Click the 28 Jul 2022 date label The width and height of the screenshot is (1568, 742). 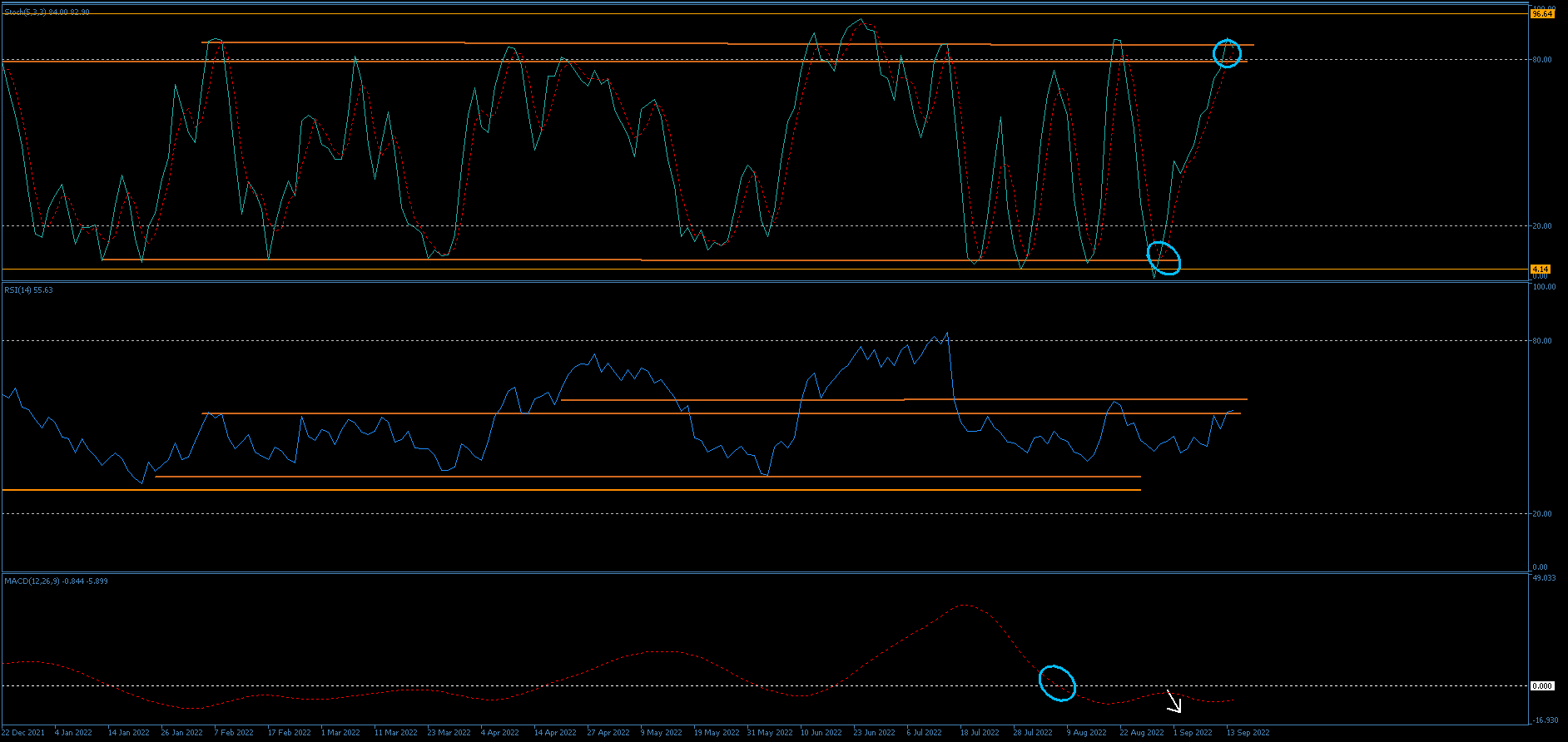[x=1033, y=733]
